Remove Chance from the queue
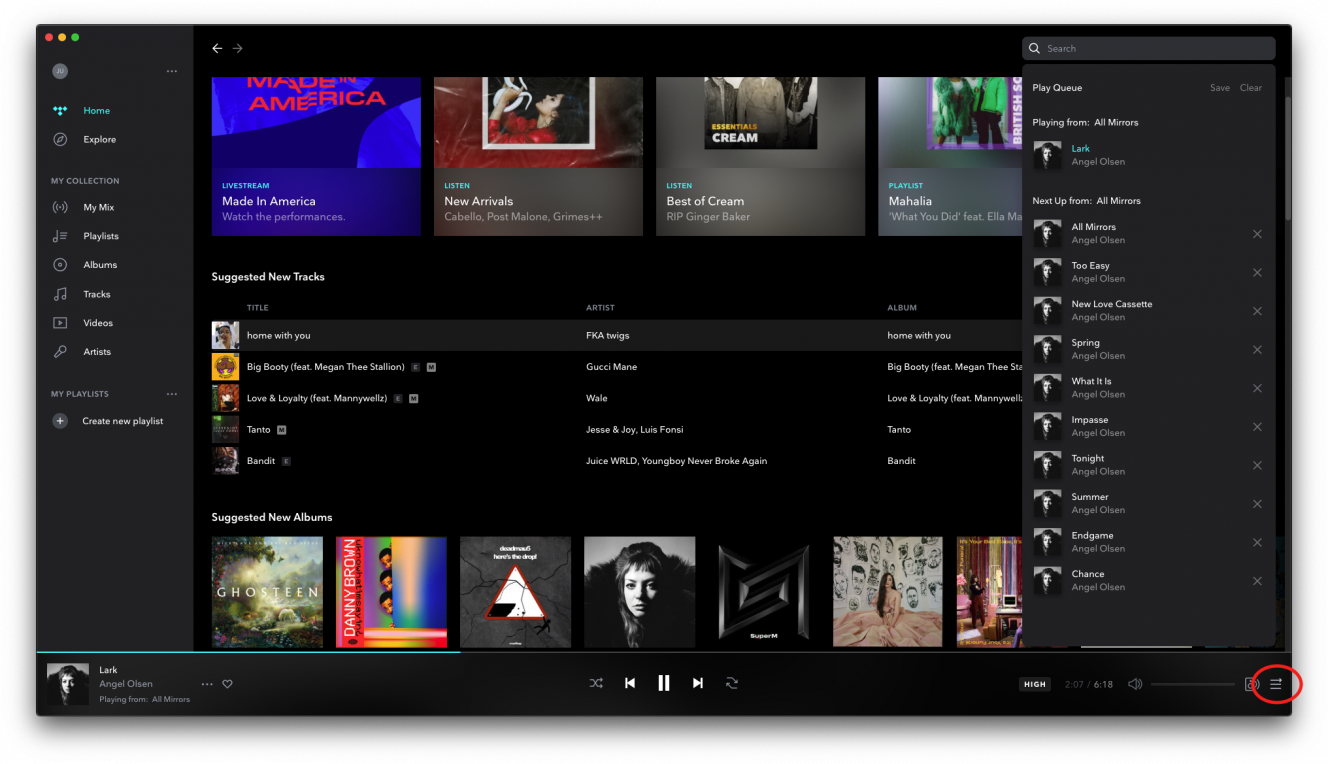The height and width of the screenshot is (764, 1328). click(x=1257, y=581)
